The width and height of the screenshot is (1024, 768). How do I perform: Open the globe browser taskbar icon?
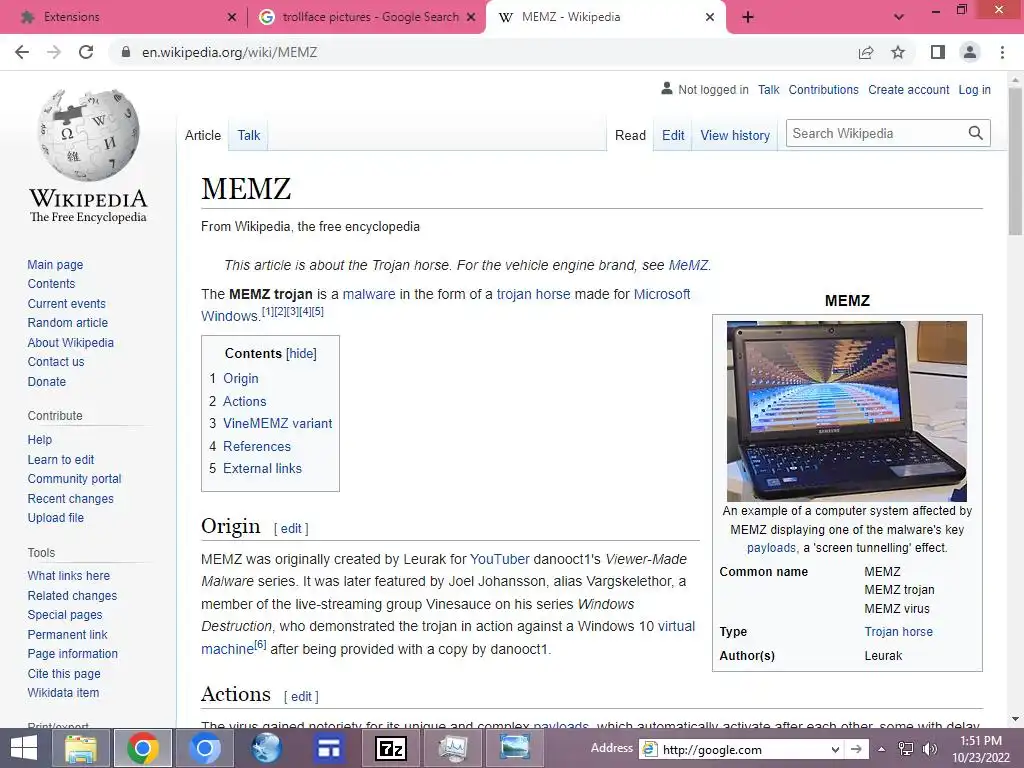(x=266, y=748)
